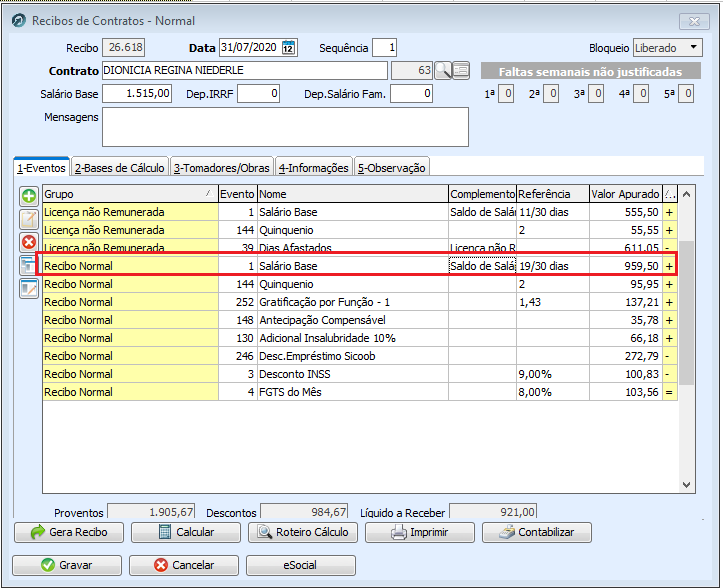Select the Adicional Insalubridade 10% row
Screen dimensions: 723x588
[360, 338]
